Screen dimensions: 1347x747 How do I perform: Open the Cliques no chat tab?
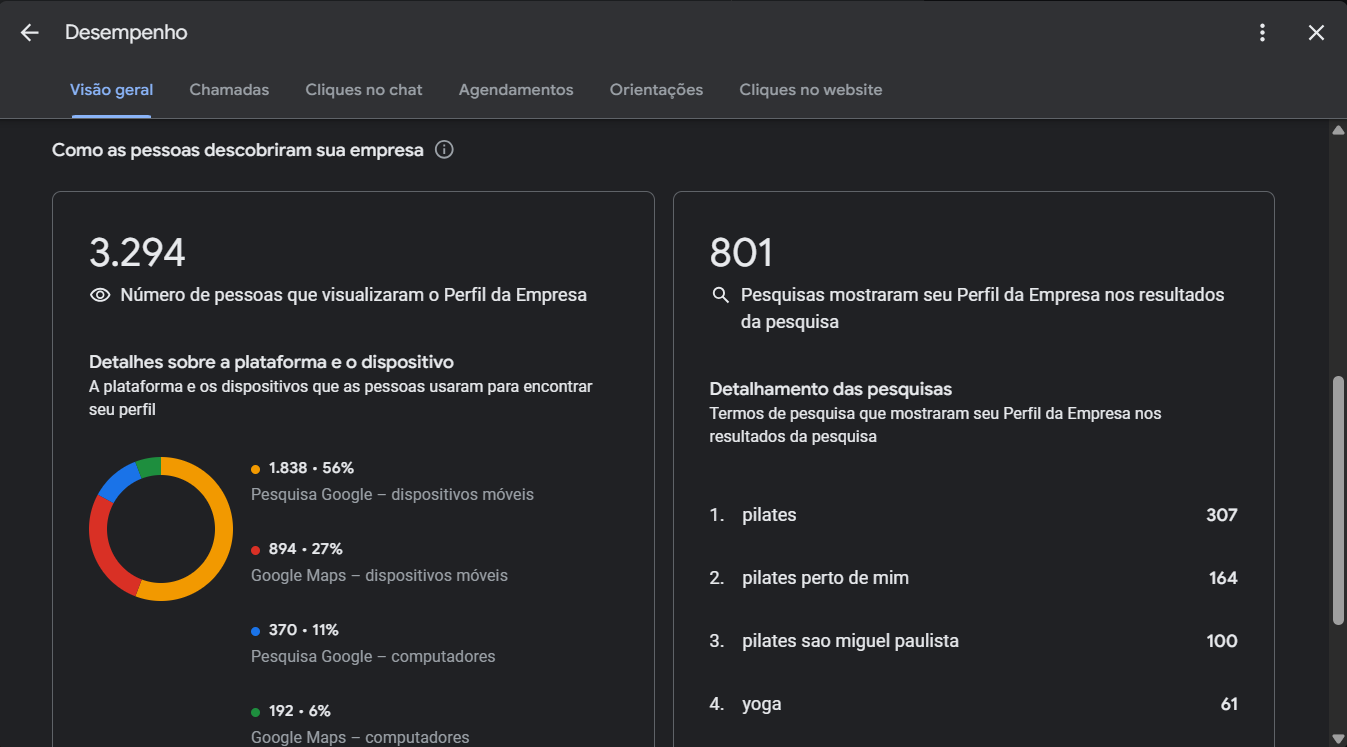coord(364,90)
